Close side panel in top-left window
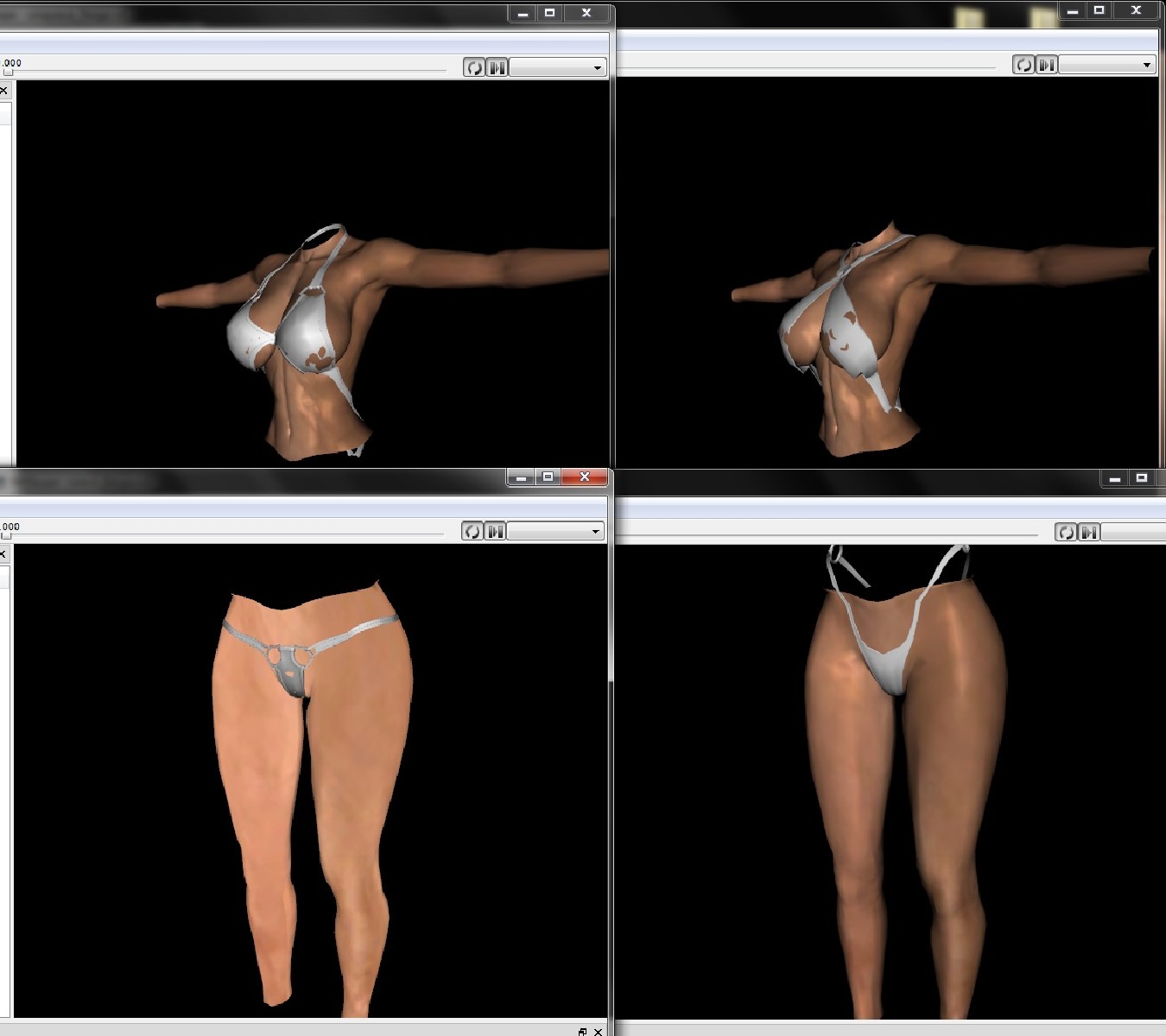 coord(4,91)
